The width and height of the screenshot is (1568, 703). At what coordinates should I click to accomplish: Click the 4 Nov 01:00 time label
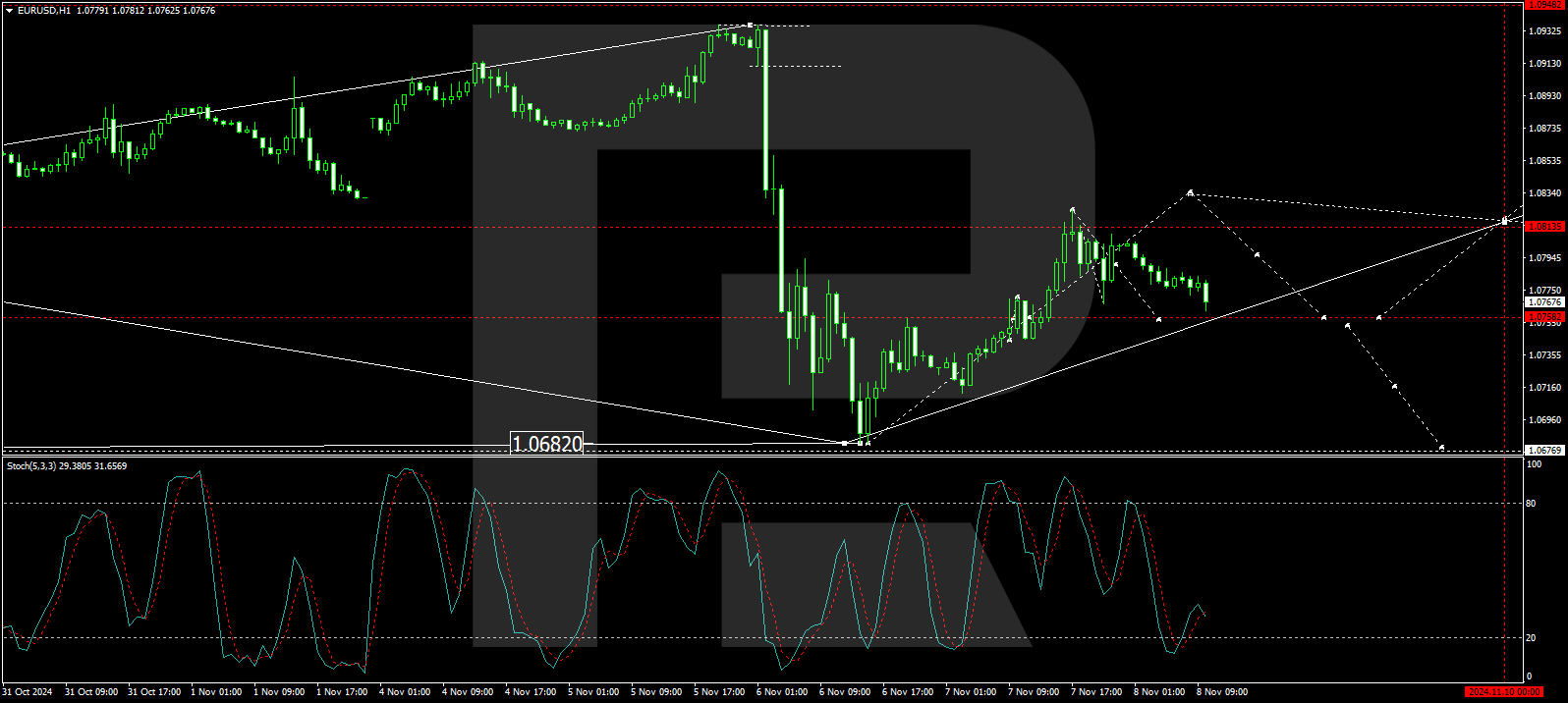pyautogui.click(x=405, y=692)
